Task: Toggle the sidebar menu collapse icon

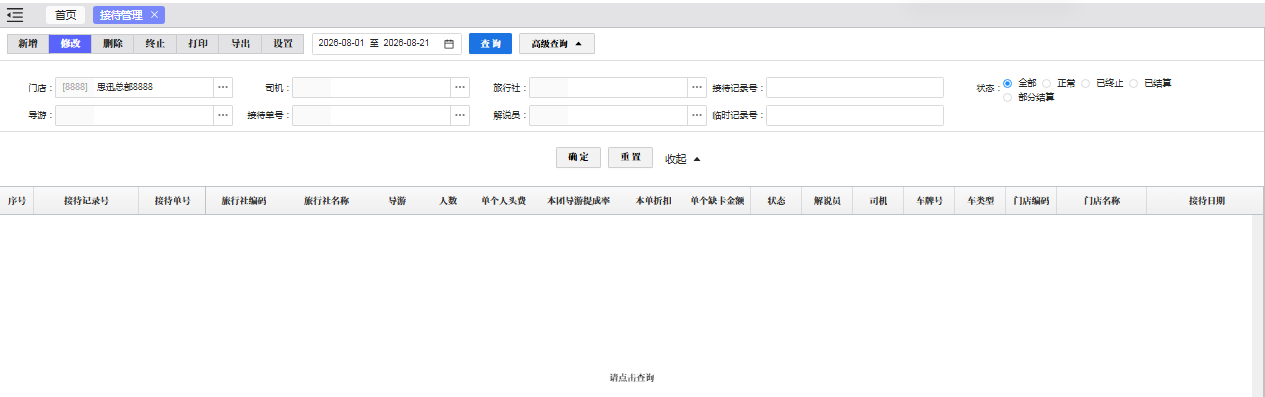Action: [x=15, y=15]
